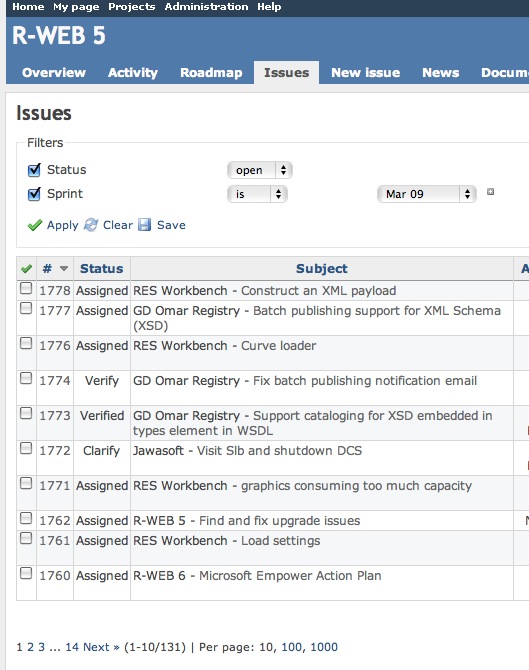Uncheck the Sprint filter checkbox
Image resolution: width=529 pixels, height=670 pixels.
(x=34, y=194)
